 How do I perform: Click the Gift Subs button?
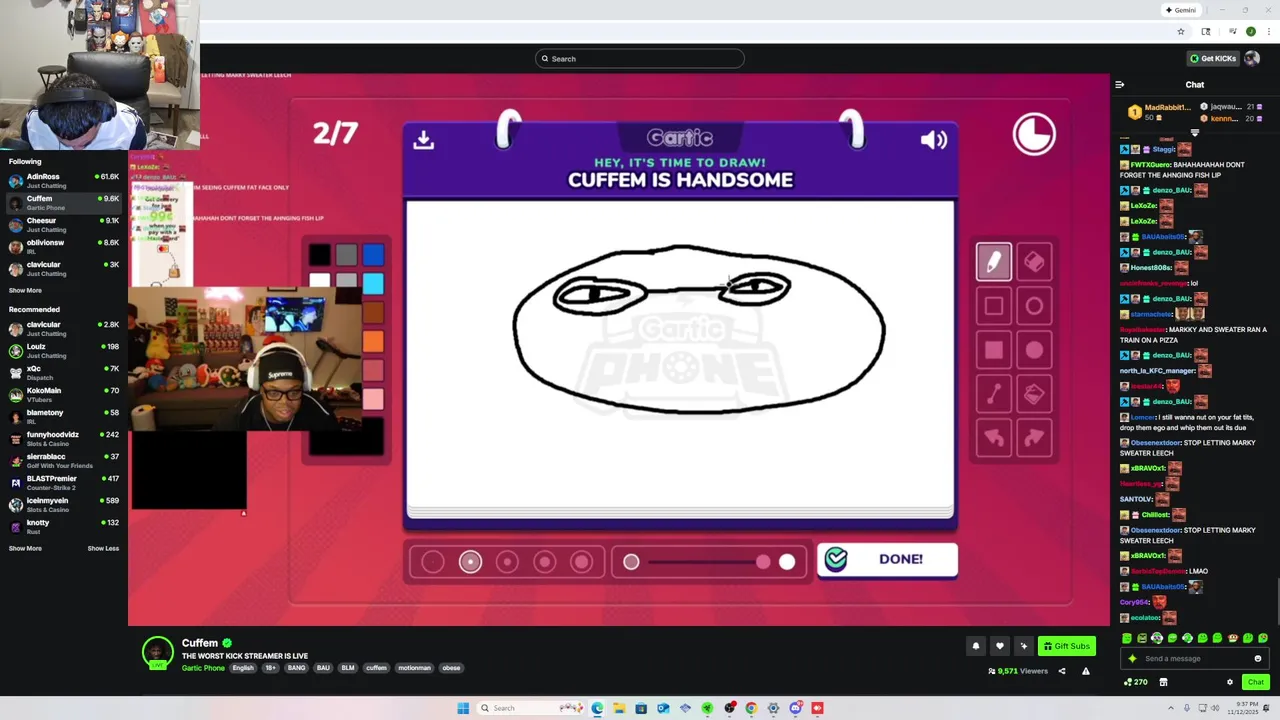[1066, 646]
